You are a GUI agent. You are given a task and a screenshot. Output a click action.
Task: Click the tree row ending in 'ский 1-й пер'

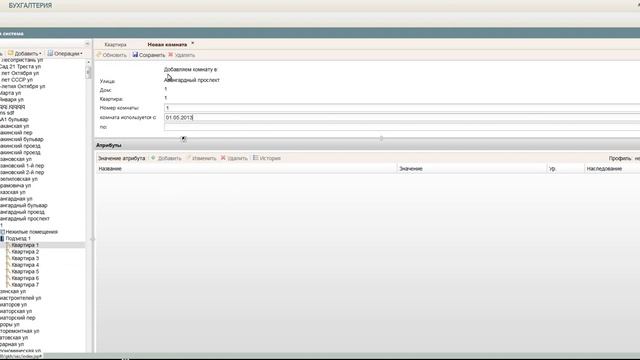[x=22, y=166]
